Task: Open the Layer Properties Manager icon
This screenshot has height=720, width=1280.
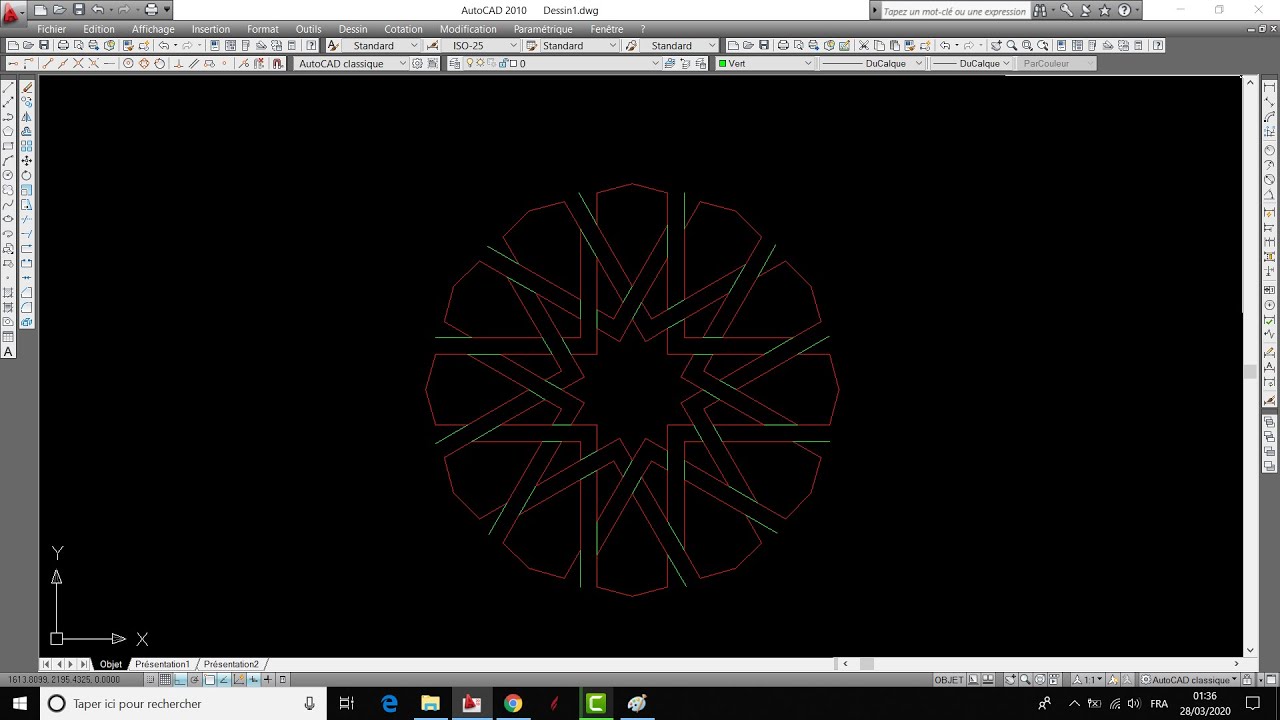Action: [455, 63]
